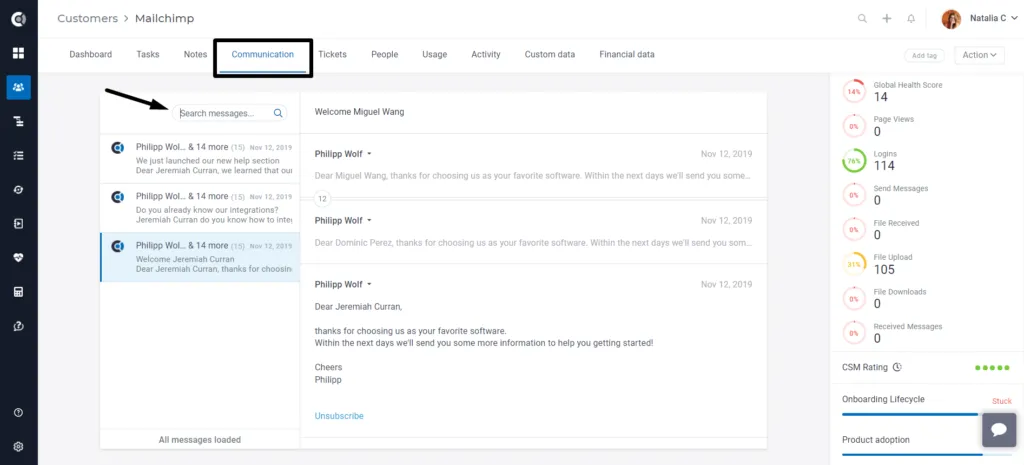
Task: Switch to the Dashboard tab
Action: click(x=91, y=55)
